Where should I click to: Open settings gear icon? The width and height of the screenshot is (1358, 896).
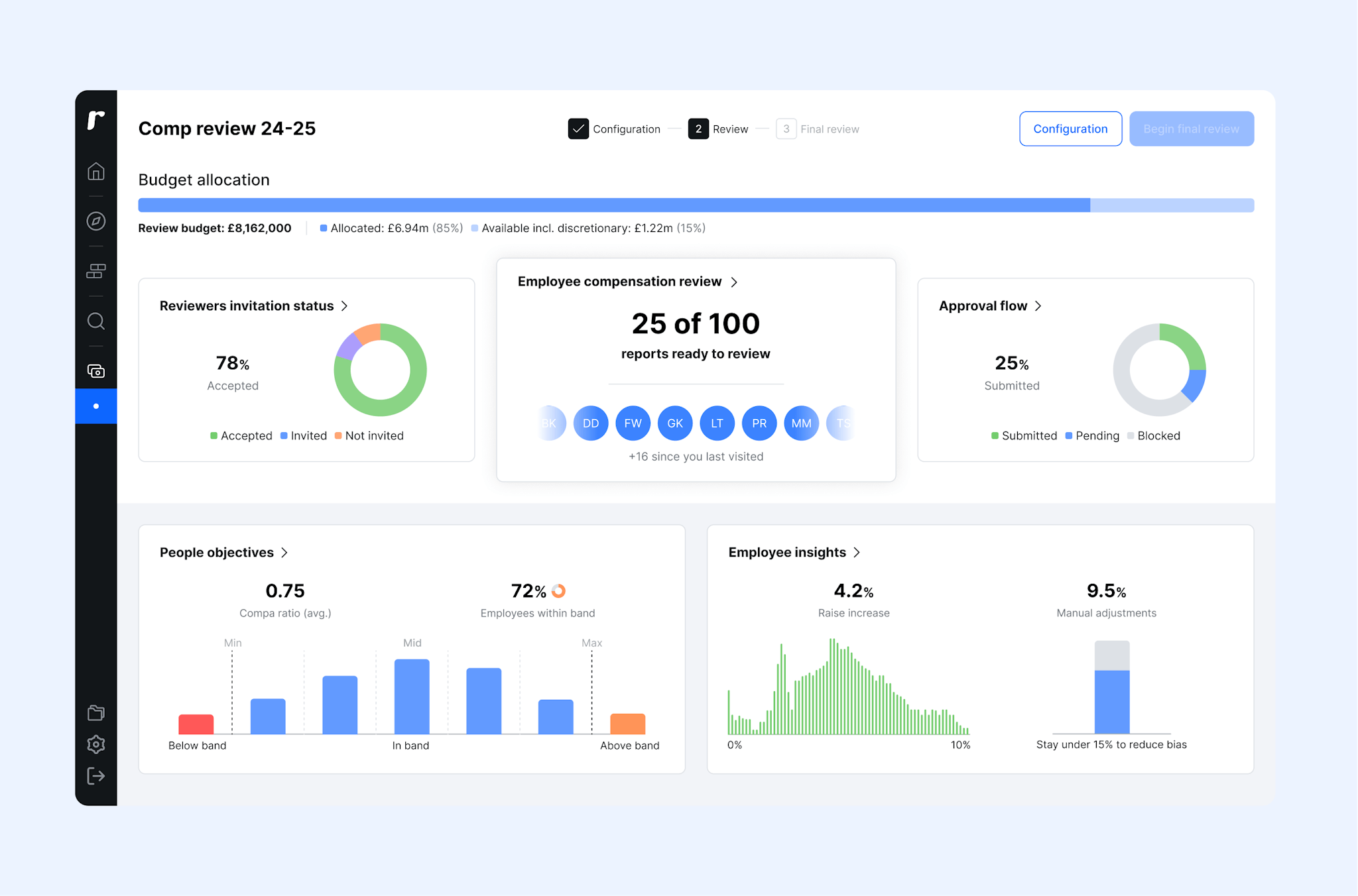coord(96,744)
